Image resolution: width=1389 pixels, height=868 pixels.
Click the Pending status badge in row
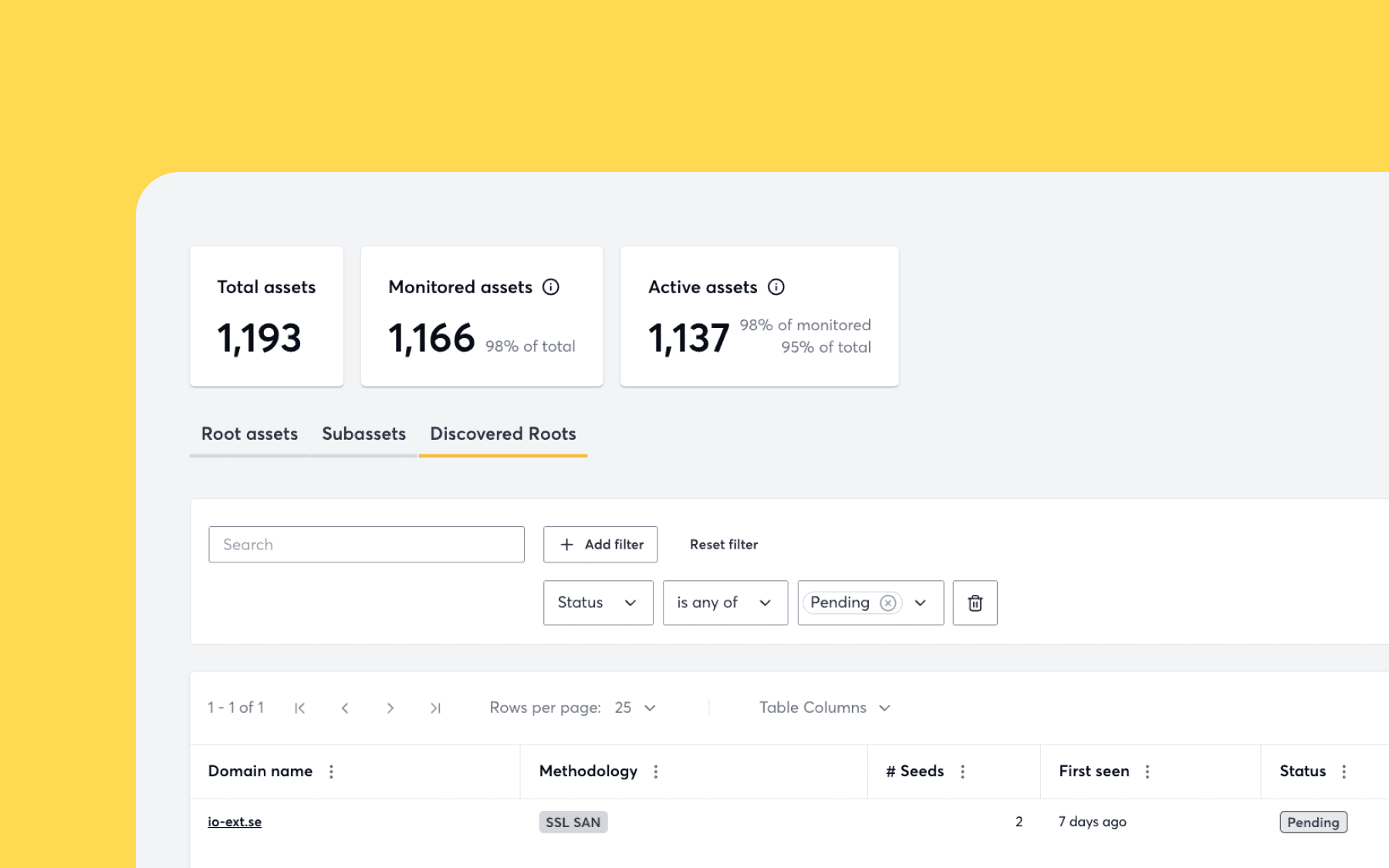pyautogui.click(x=1313, y=822)
